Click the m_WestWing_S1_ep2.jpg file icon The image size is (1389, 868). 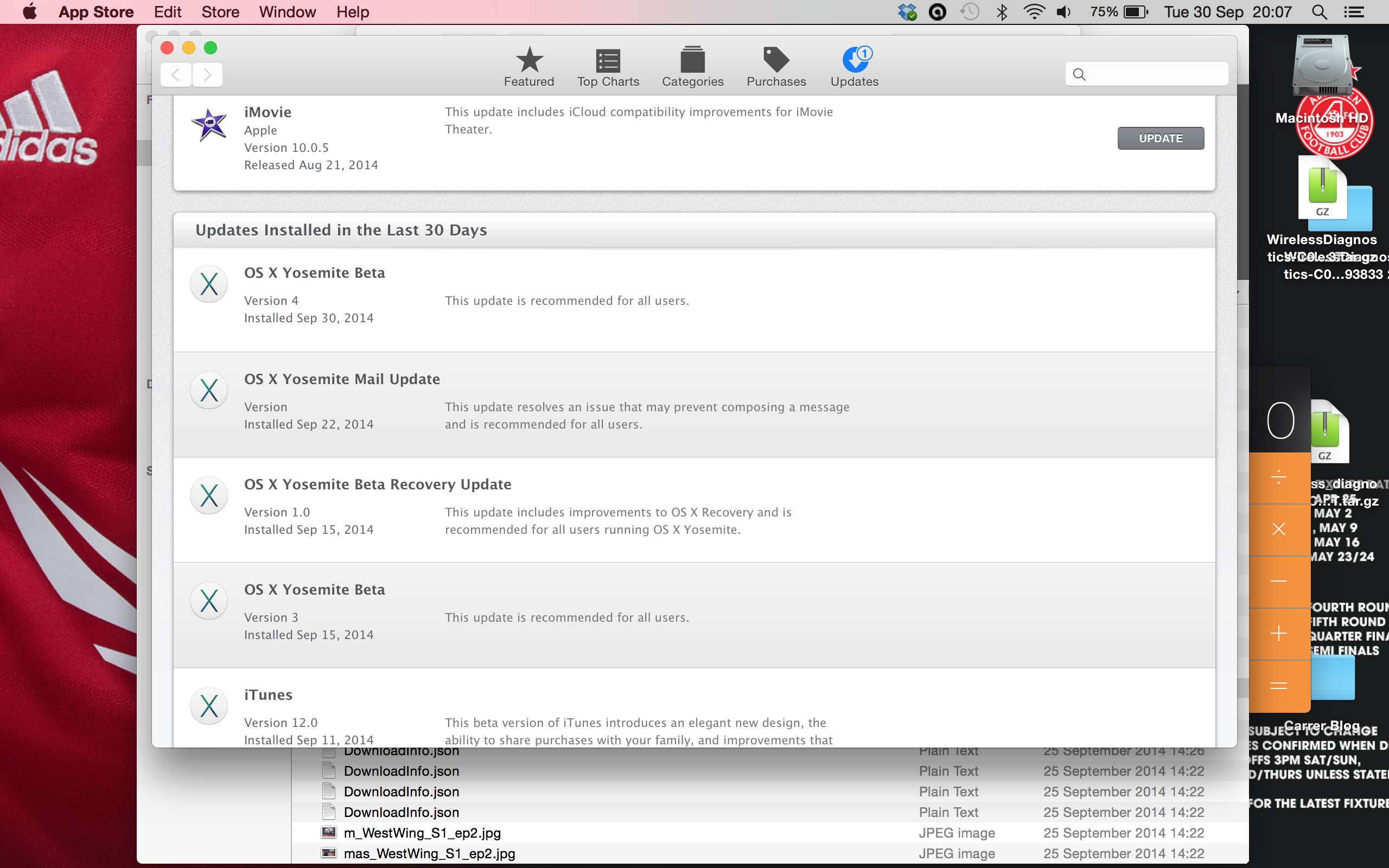(328, 832)
